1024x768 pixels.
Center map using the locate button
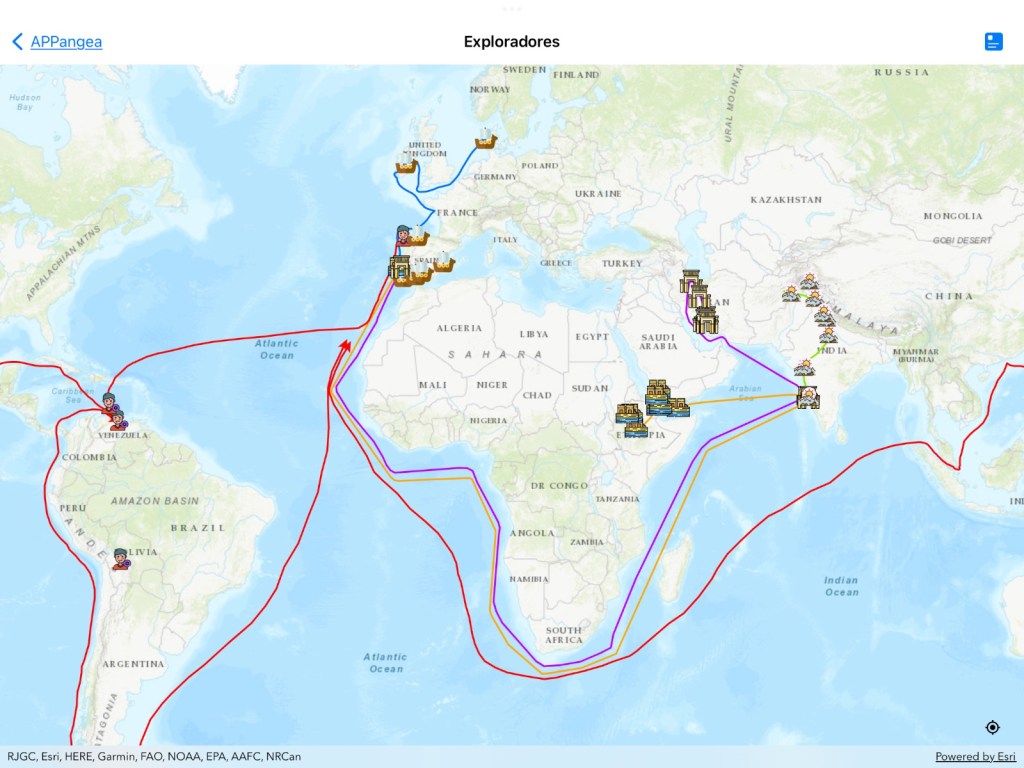click(x=993, y=727)
